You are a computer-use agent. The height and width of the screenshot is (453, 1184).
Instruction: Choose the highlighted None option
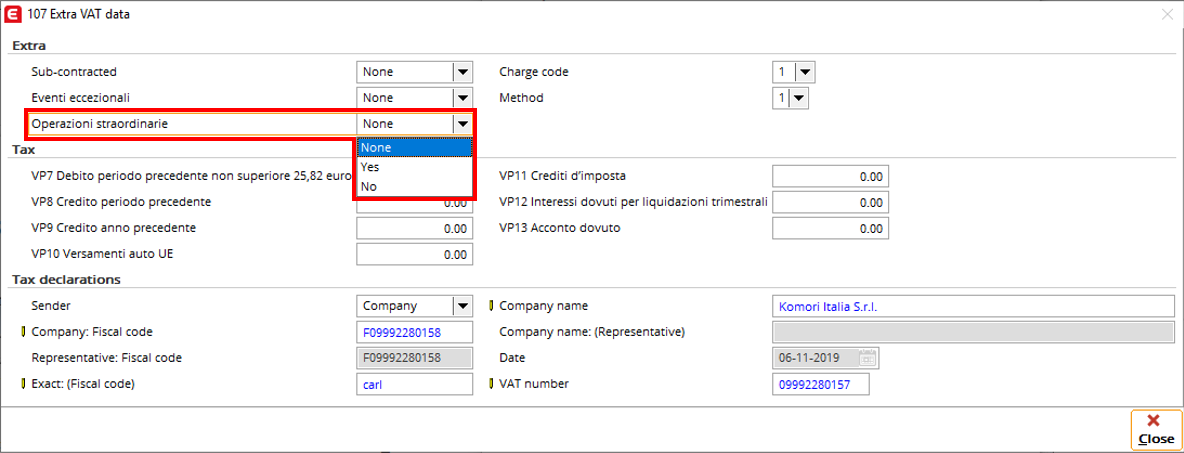(415, 148)
